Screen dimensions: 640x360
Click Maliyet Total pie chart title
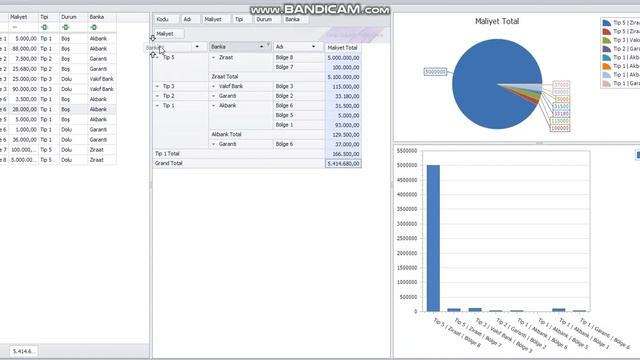[497, 21]
